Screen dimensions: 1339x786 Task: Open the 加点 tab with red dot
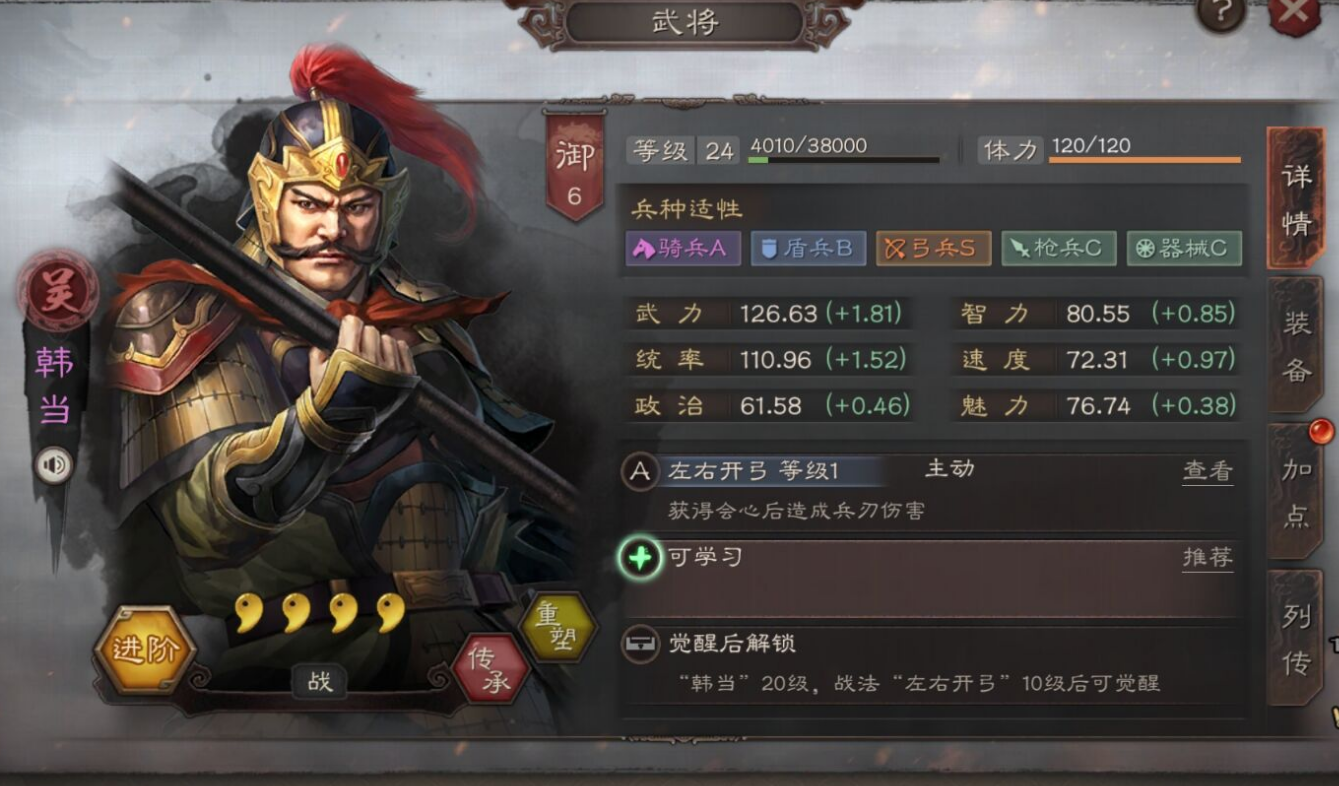pos(1296,493)
